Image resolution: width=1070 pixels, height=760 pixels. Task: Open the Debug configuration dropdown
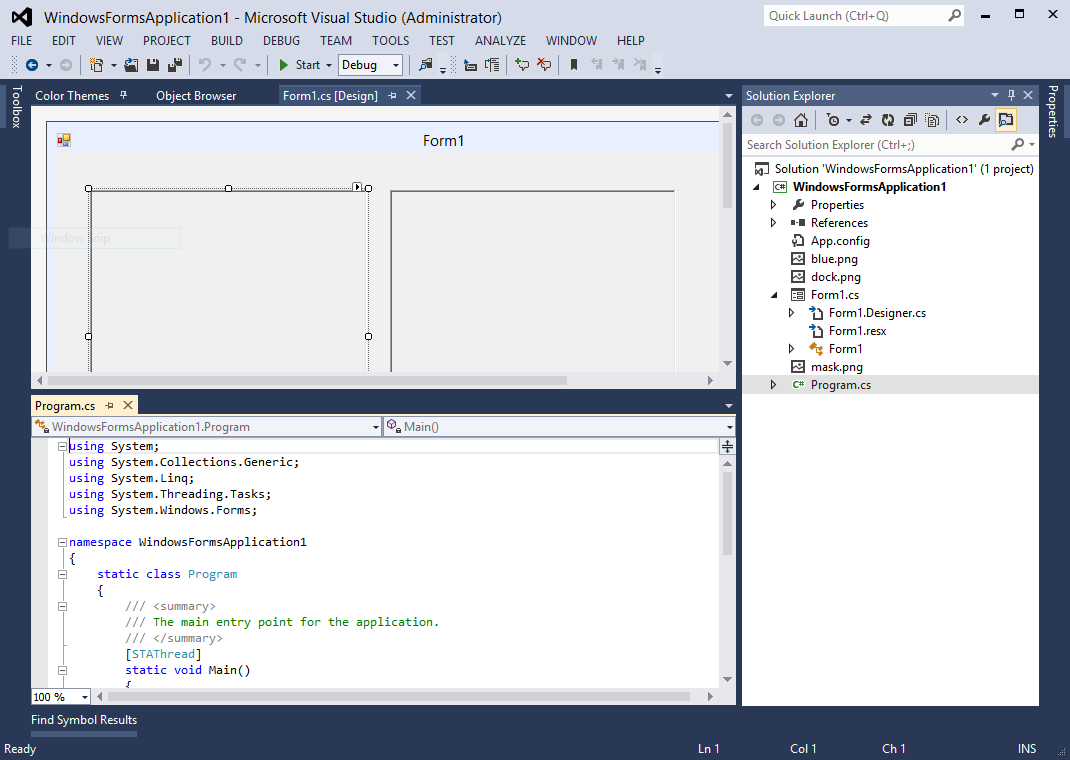point(391,64)
